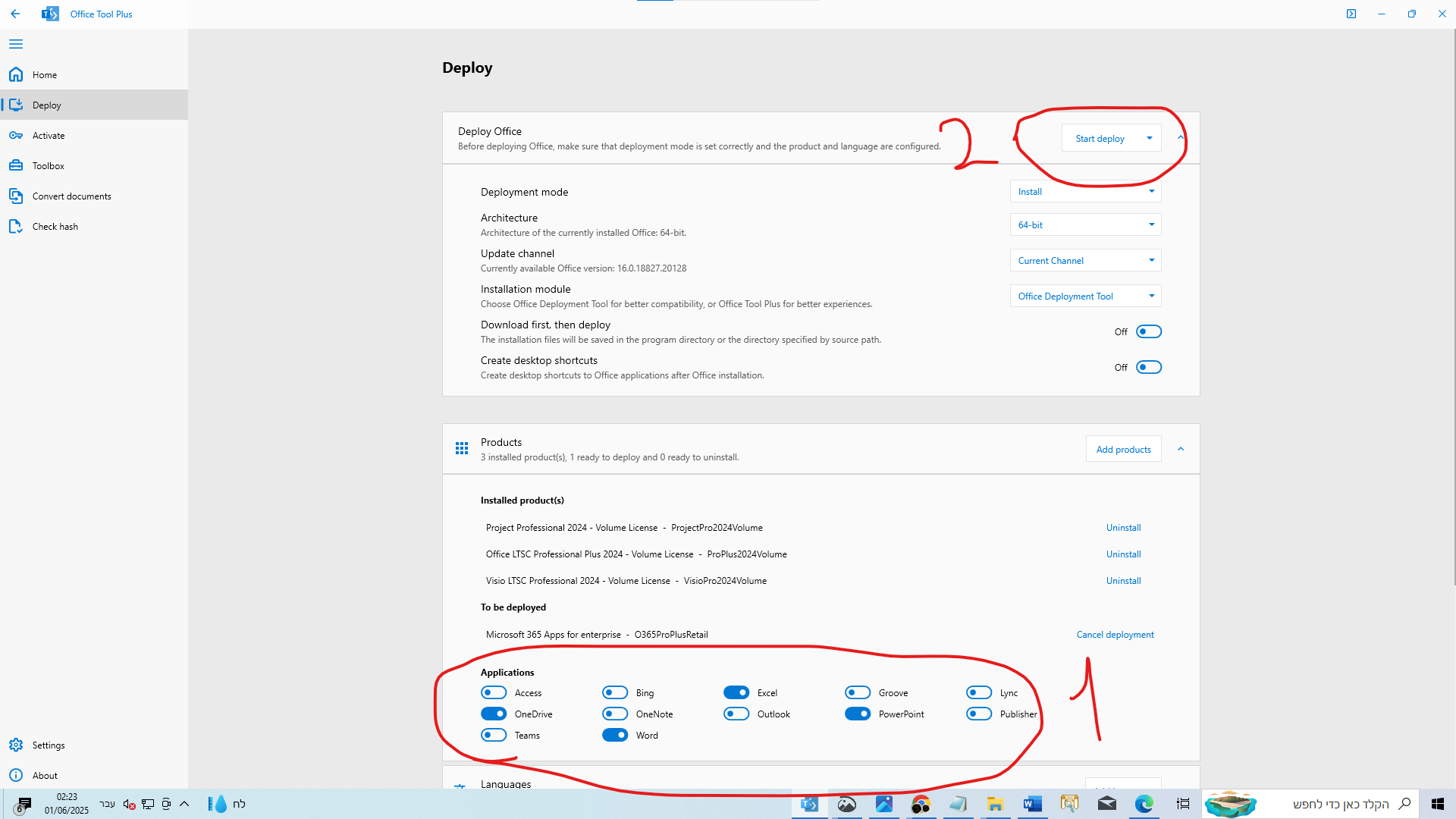Open the command panel icon in title bar

(x=1351, y=14)
